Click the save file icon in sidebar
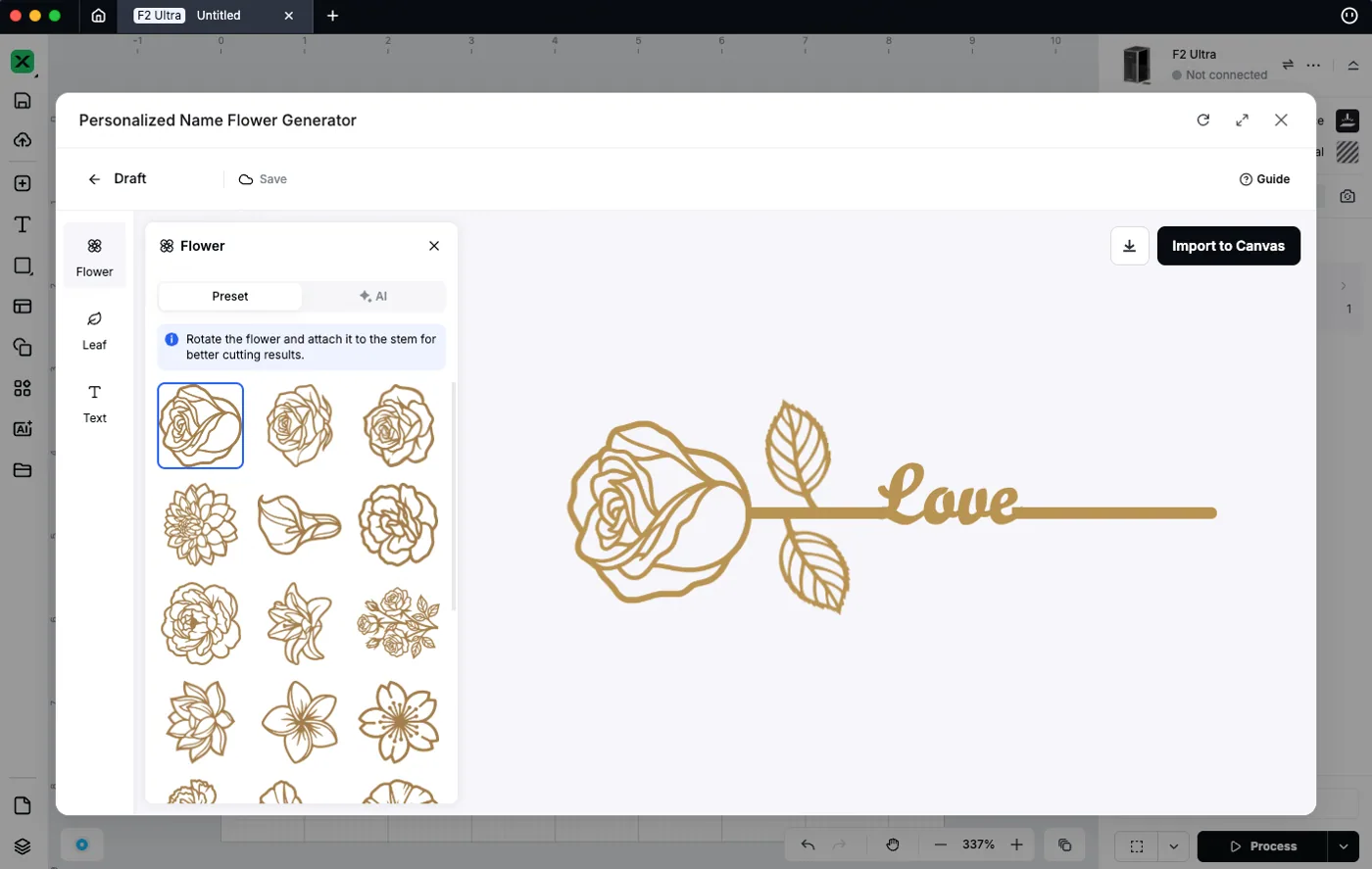The image size is (1372, 869). point(23,101)
